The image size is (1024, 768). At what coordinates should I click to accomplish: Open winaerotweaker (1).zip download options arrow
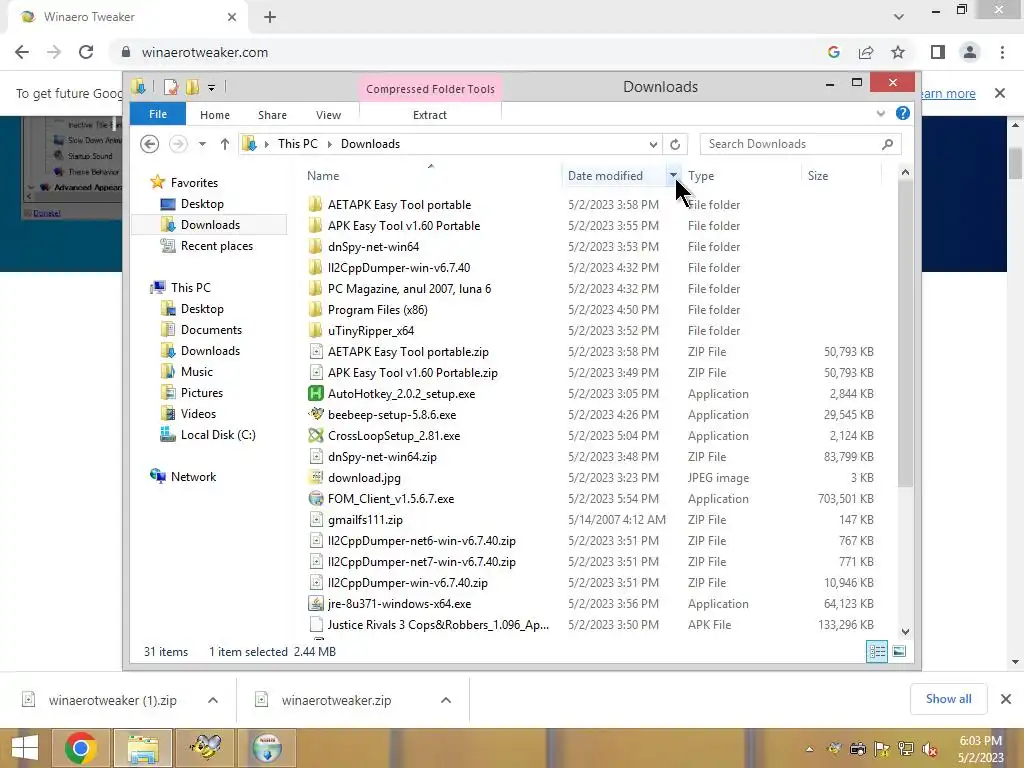(x=213, y=700)
